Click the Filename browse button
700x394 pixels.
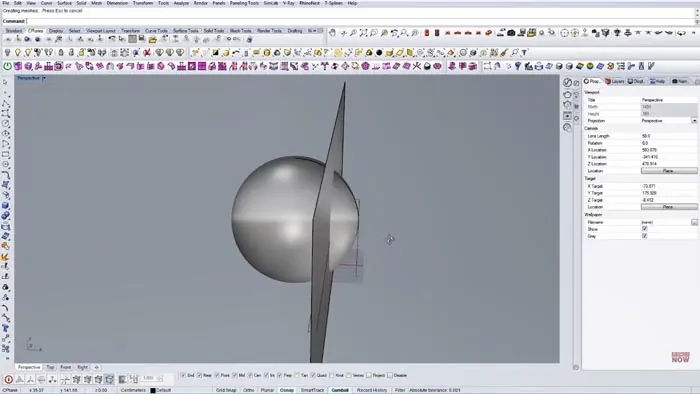(x=694, y=222)
